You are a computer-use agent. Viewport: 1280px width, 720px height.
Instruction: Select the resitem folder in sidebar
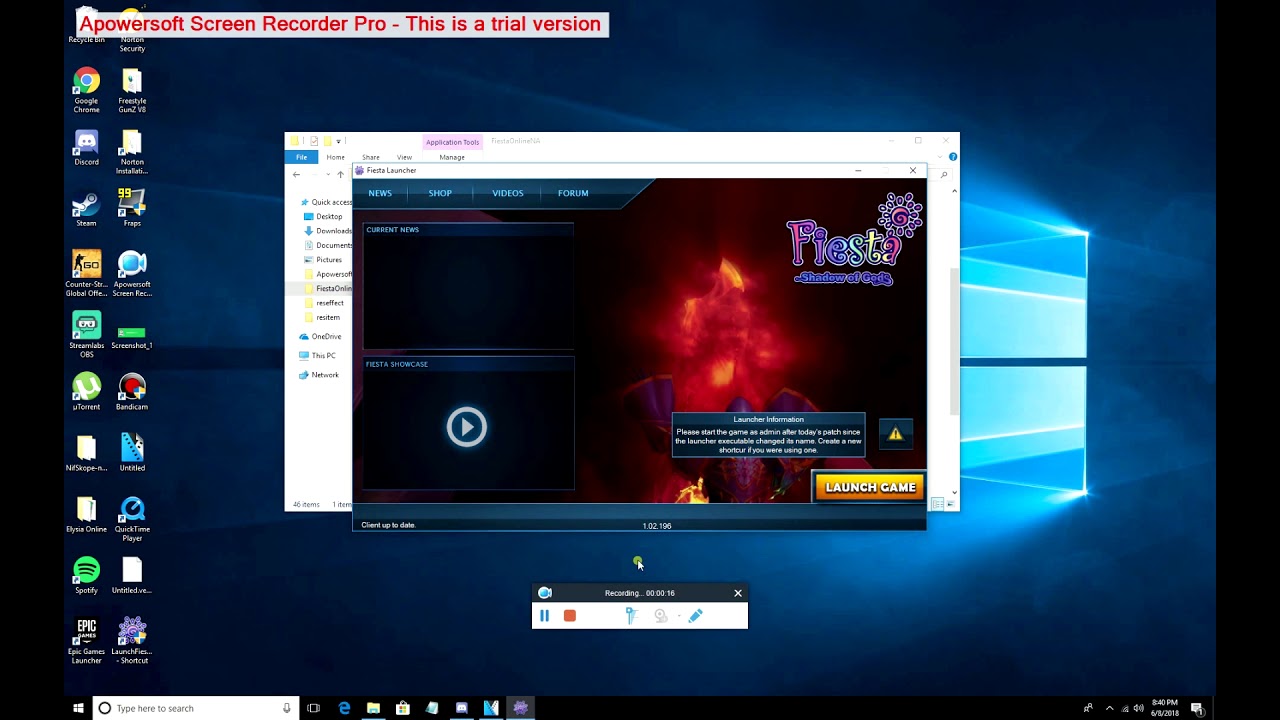pyautogui.click(x=322, y=317)
